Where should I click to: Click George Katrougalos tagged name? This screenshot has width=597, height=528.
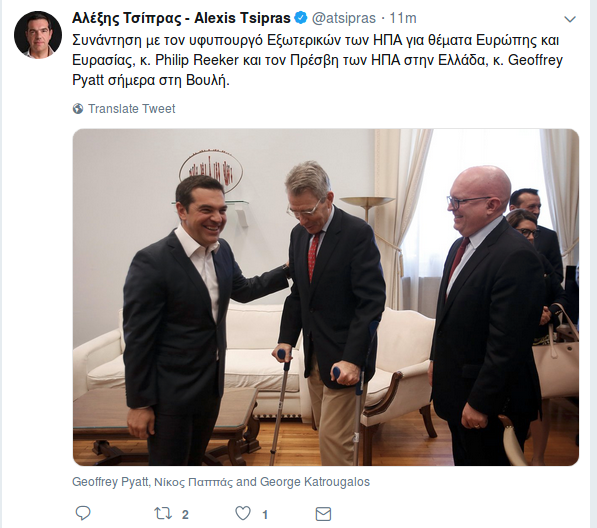(x=315, y=482)
